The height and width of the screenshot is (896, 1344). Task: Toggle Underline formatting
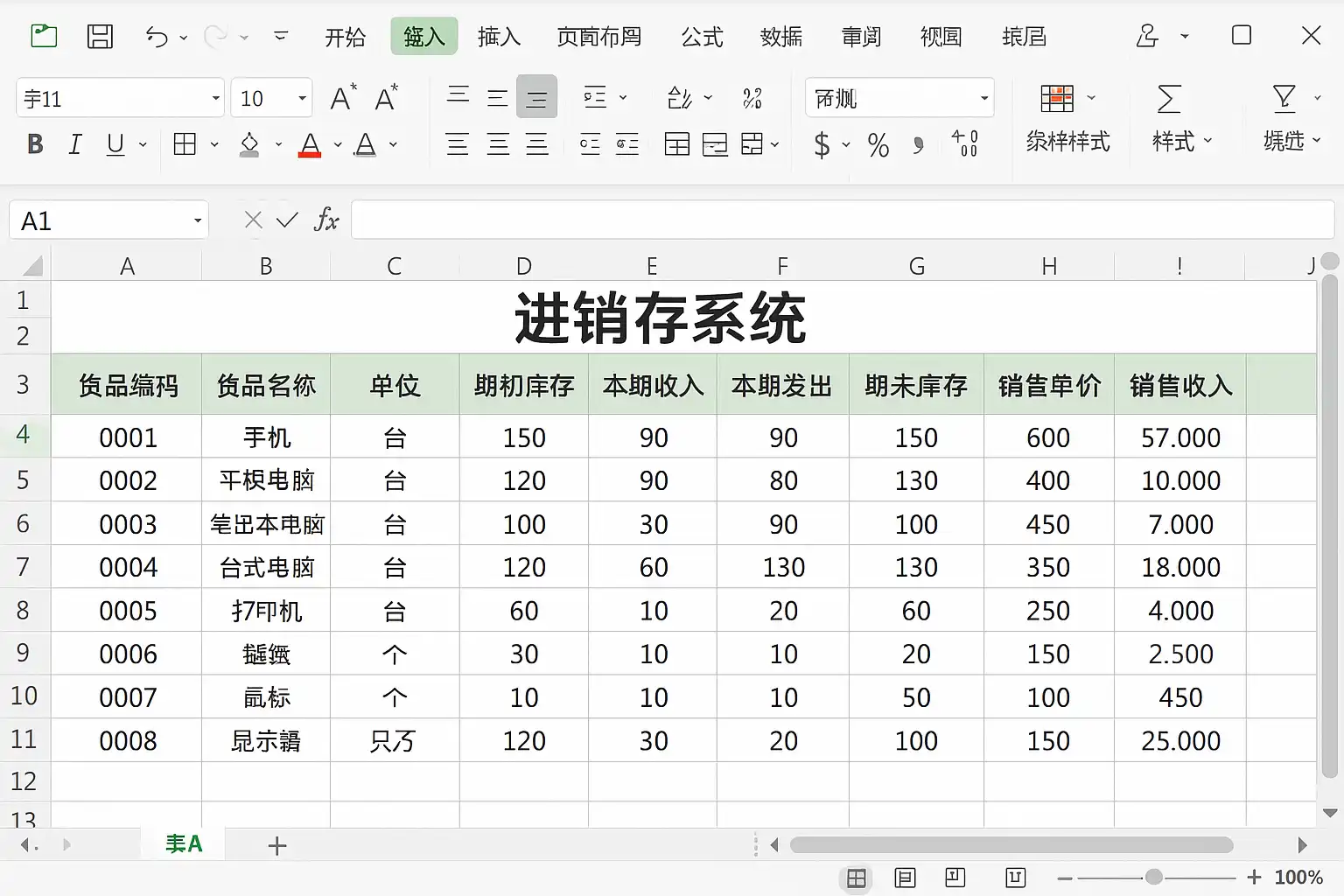(x=115, y=144)
